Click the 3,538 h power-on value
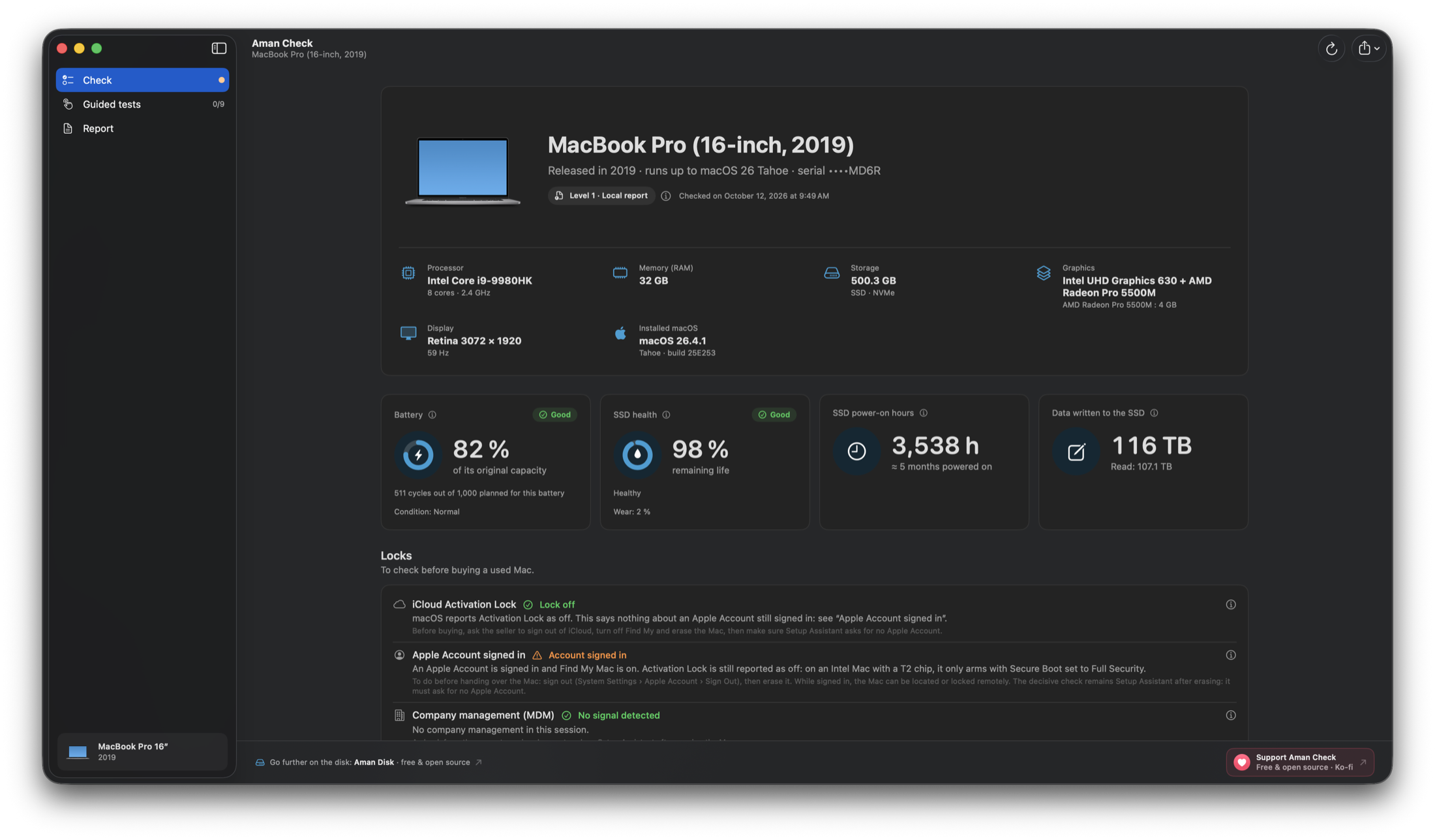The image size is (1435, 840). tap(935, 445)
